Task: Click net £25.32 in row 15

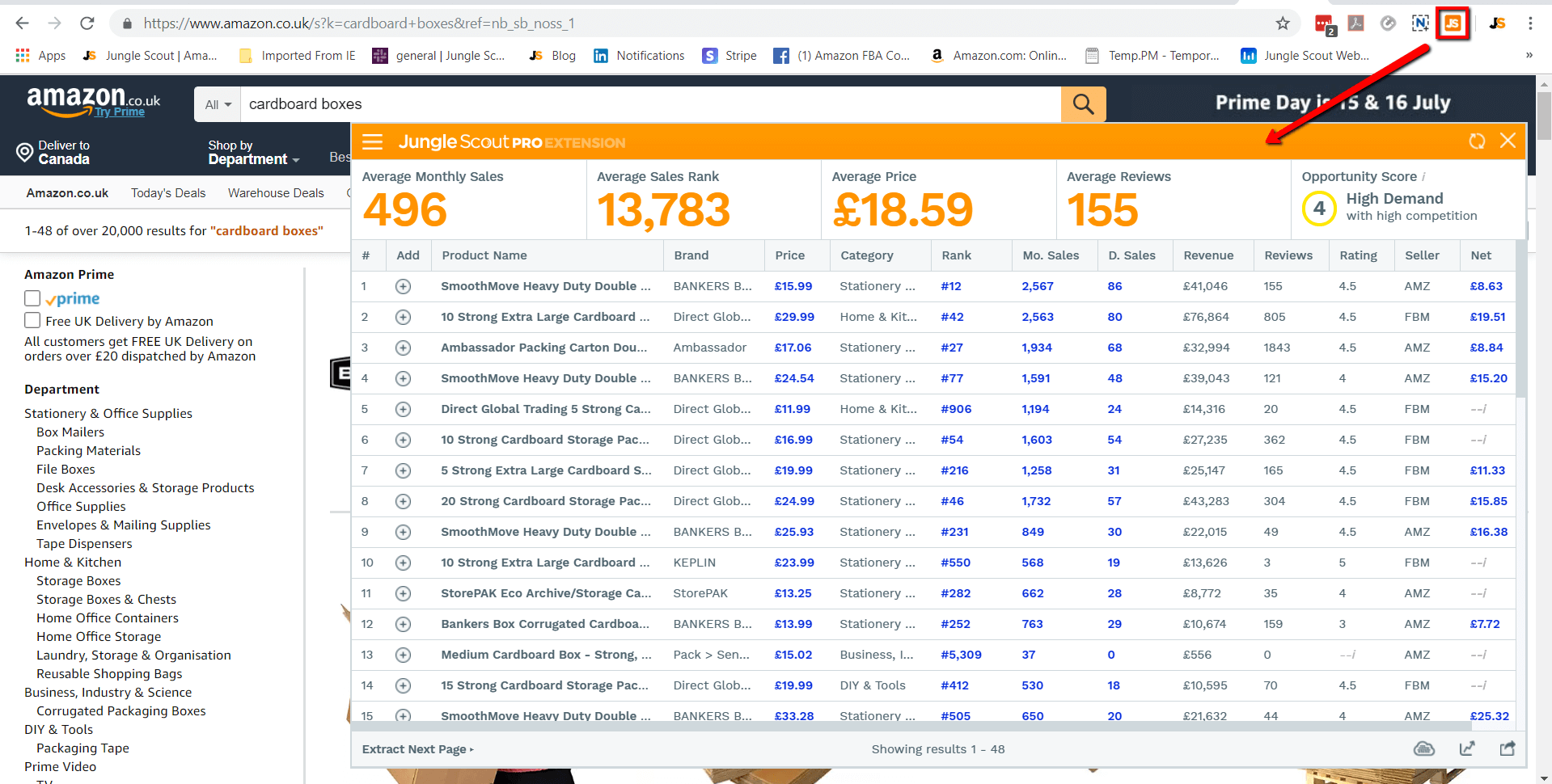Action: coord(1489,716)
